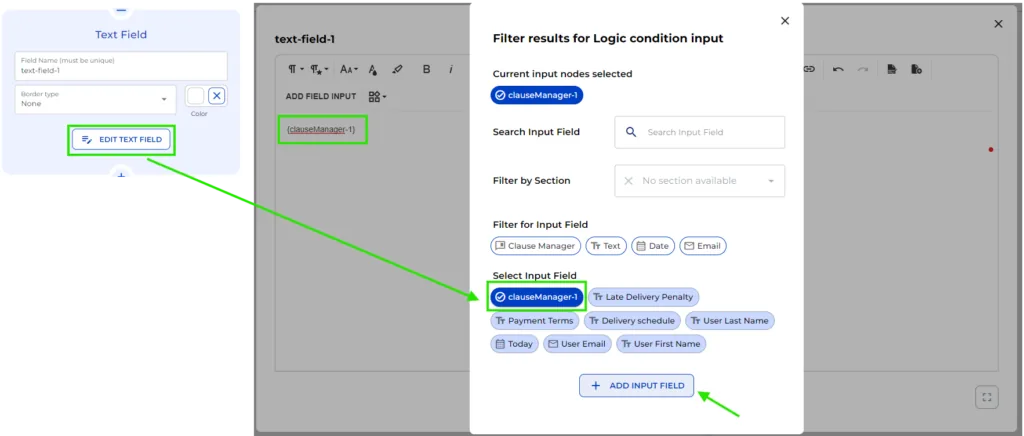The height and width of the screenshot is (436, 1024).
Task: Select the Delivery schedule field chip
Action: [632, 320]
